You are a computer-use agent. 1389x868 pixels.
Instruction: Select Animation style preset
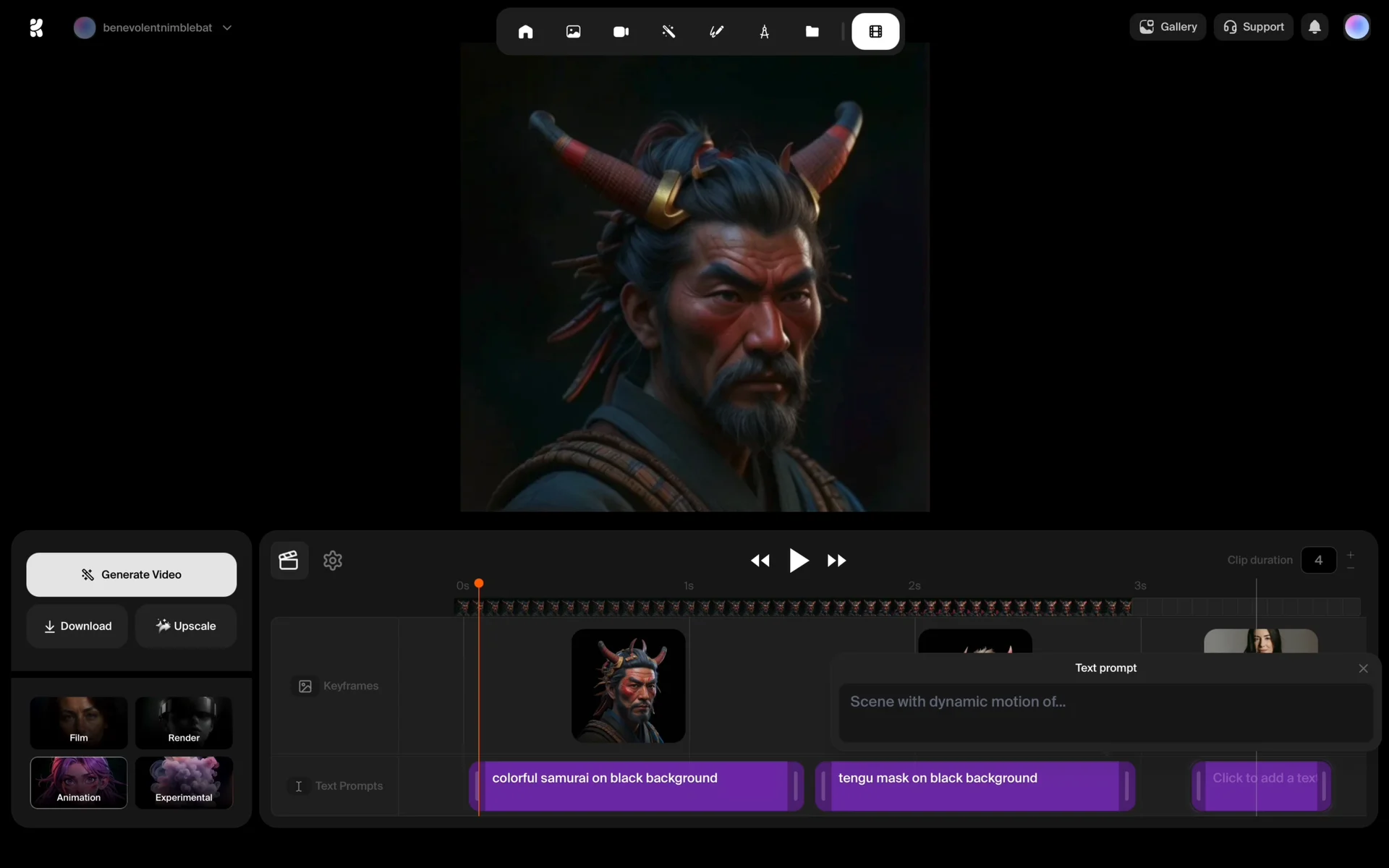click(79, 783)
